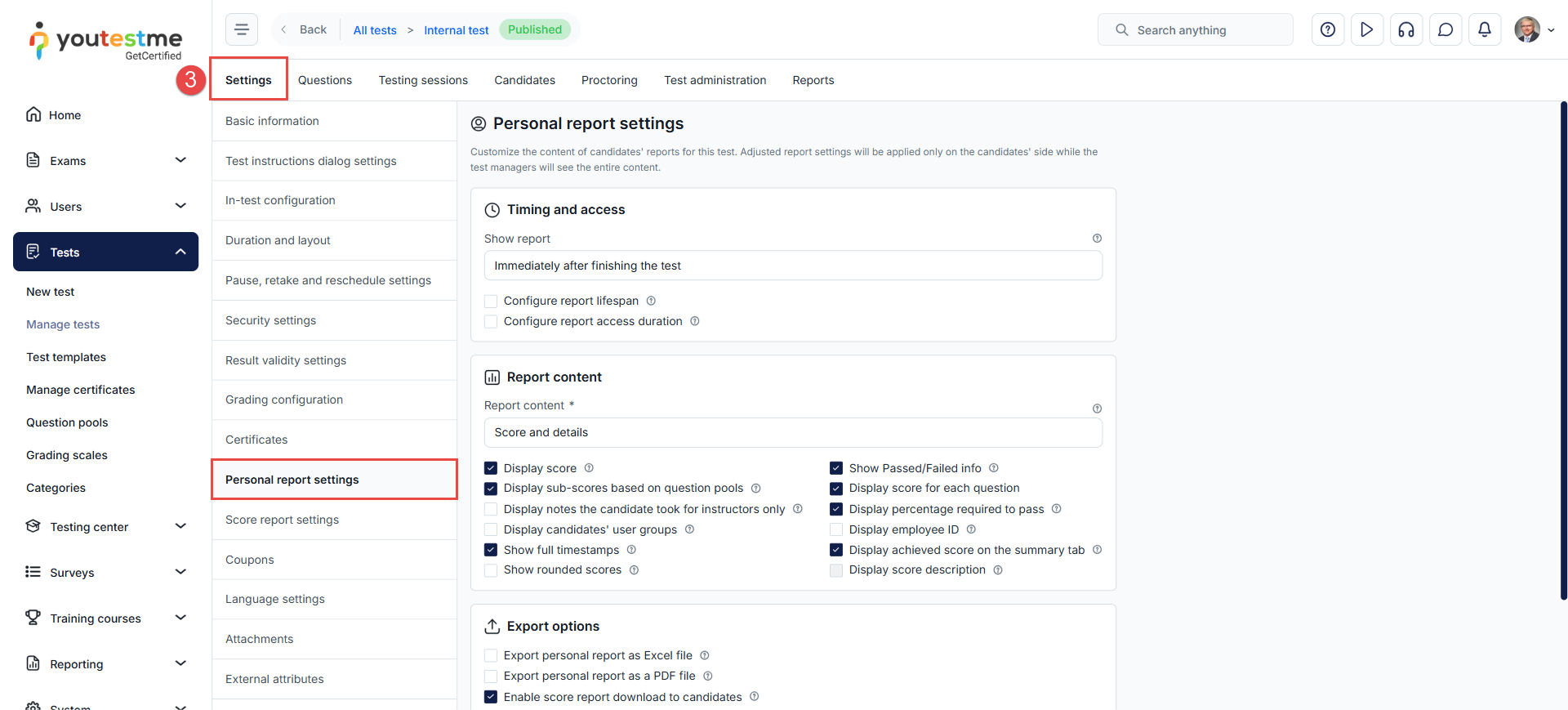Click the Back button
The height and width of the screenshot is (710, 1568).
(x=304, y=29)
